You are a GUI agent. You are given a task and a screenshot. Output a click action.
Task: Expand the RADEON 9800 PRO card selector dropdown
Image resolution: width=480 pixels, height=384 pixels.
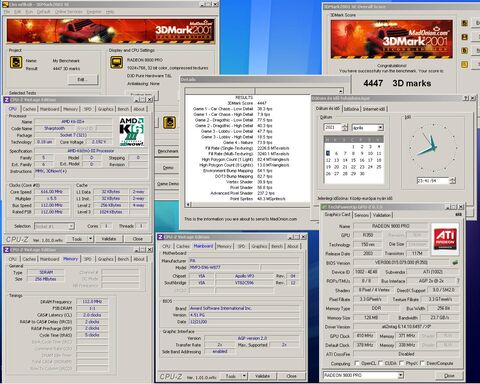coord(400,375)
